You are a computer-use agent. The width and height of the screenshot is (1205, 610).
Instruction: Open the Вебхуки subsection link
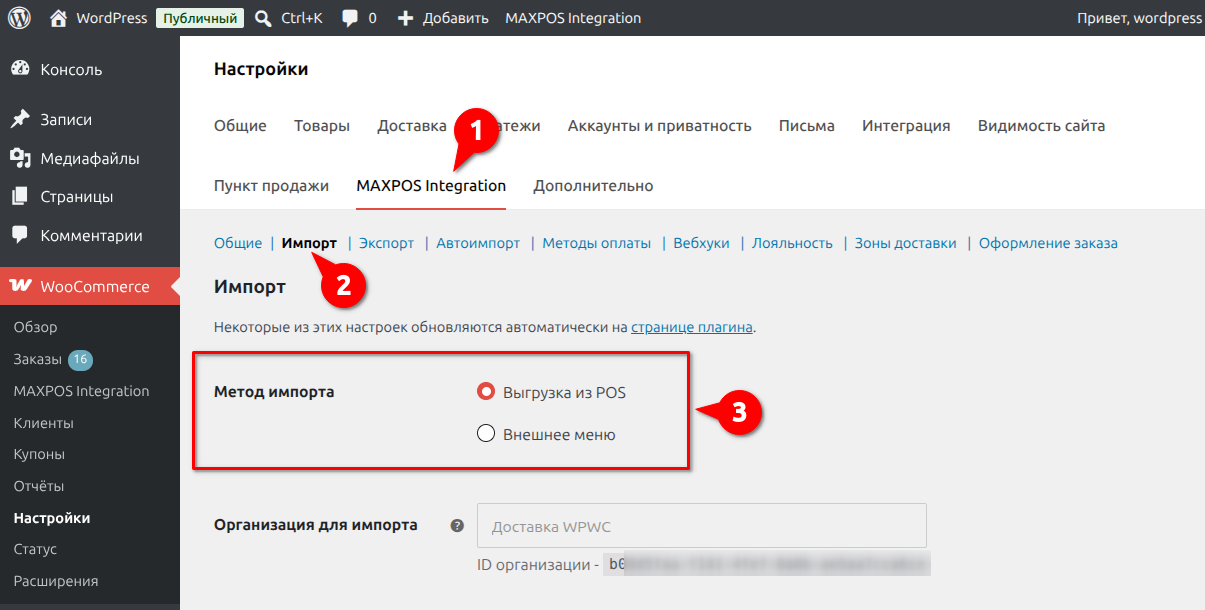(x=701, y=243)
